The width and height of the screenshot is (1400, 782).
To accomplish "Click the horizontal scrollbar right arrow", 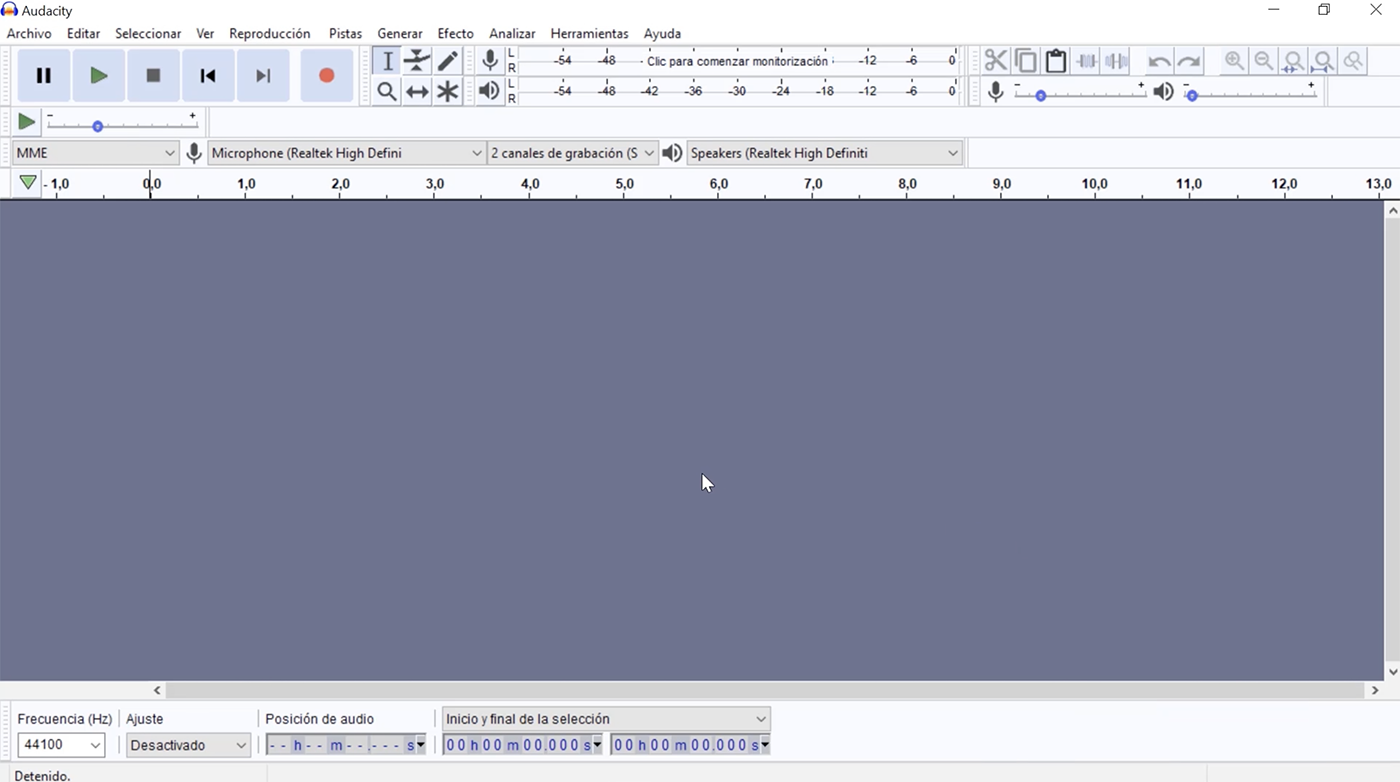I will tap(1375, 690).
